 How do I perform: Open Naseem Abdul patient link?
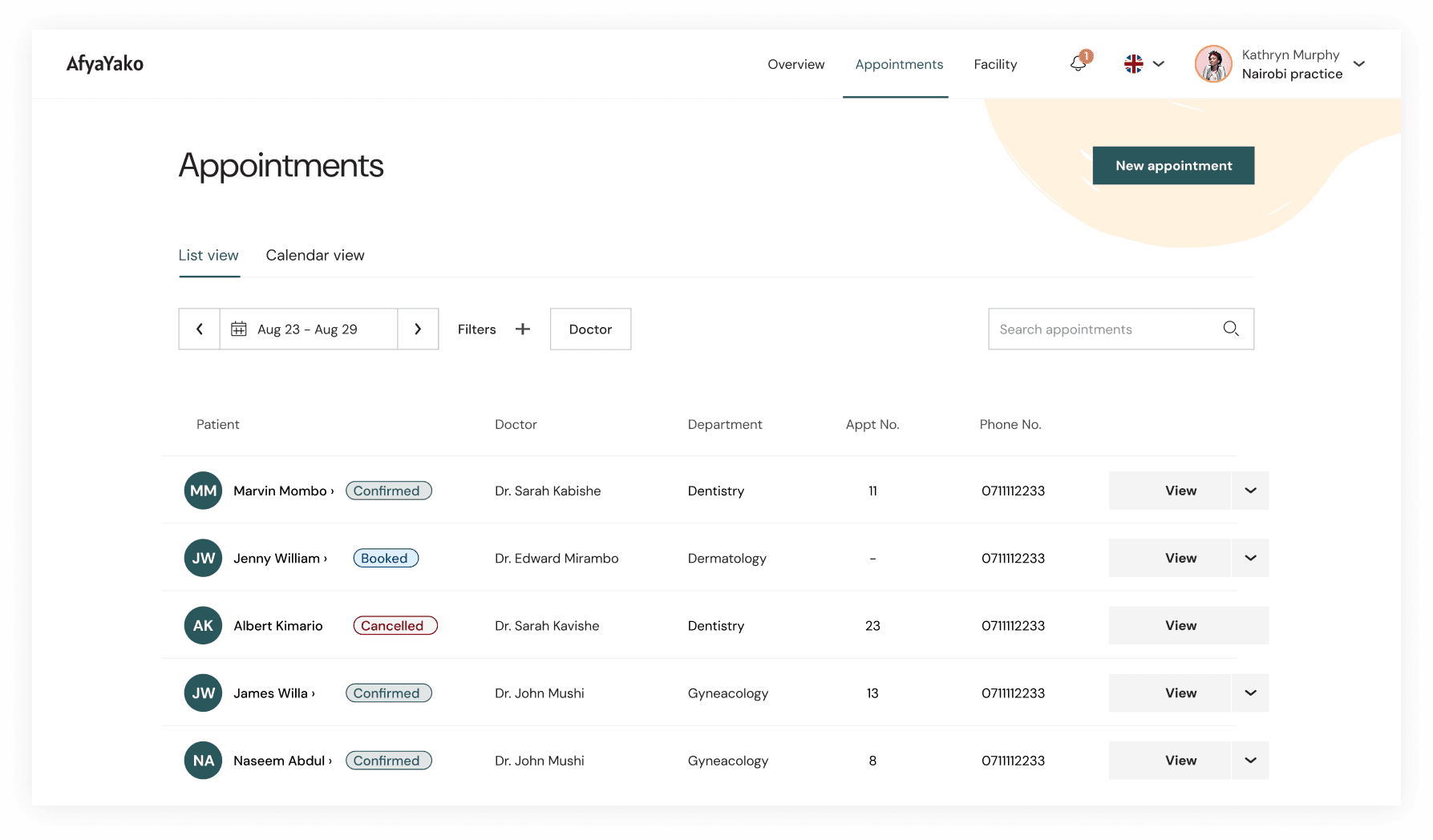[283, 760]
